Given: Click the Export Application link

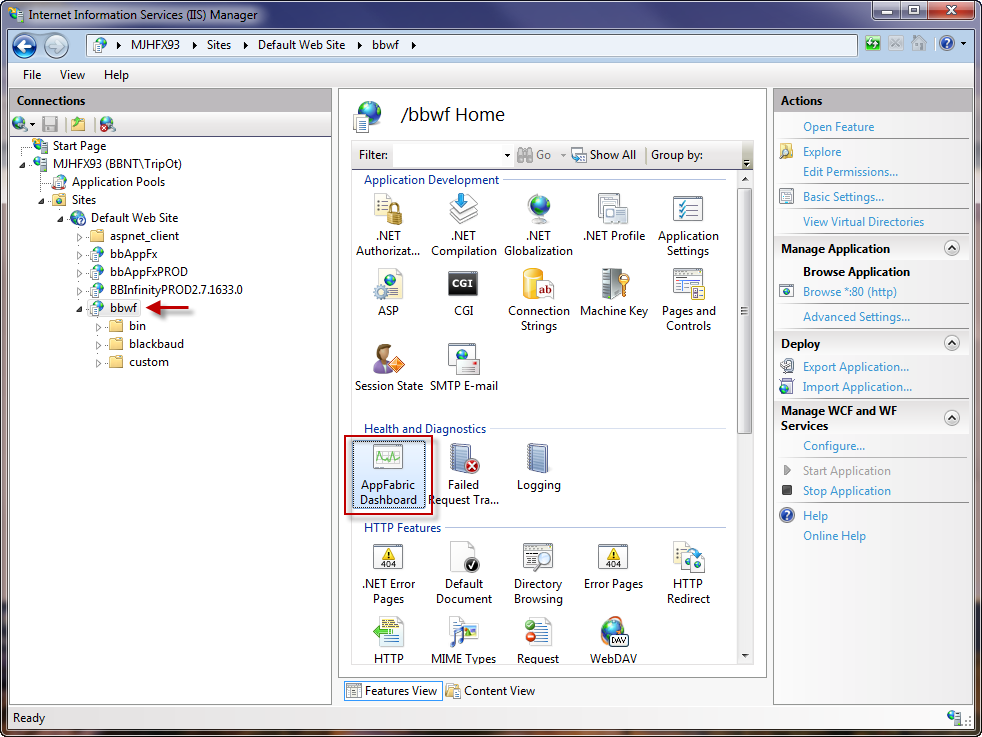Looking at the screenshot, I should click(855, 367).
